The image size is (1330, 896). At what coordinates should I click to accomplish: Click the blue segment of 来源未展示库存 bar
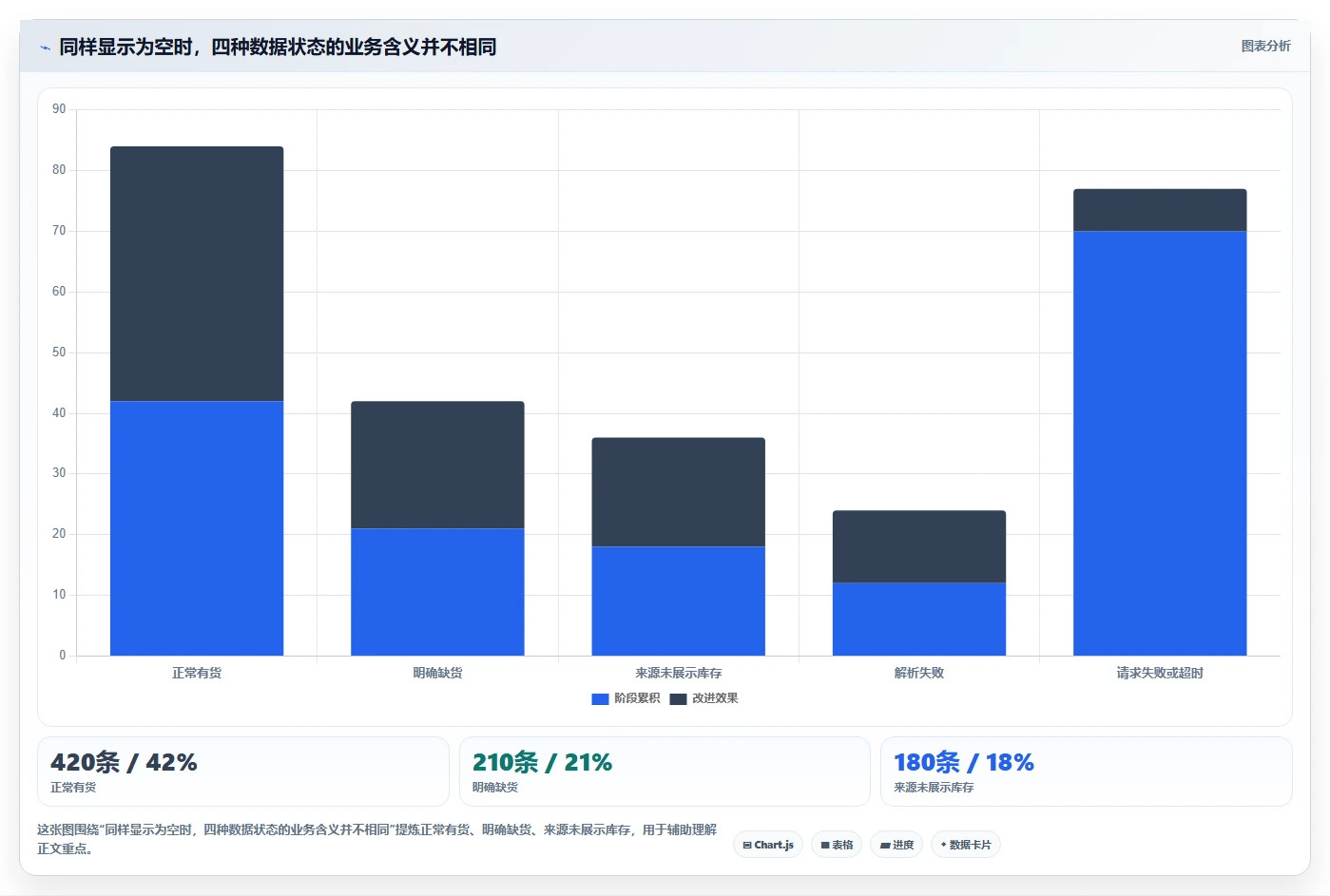point(678,601)
